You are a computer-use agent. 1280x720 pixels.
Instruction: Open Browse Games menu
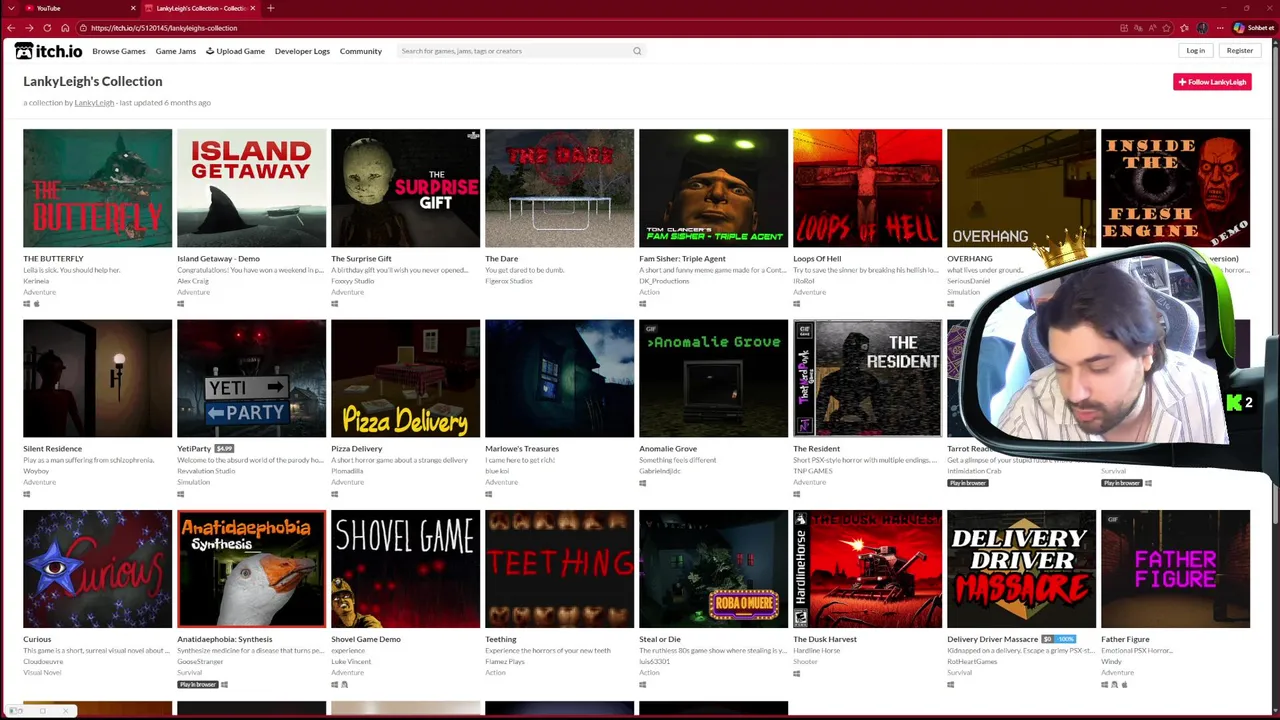[x=119, y=51]
